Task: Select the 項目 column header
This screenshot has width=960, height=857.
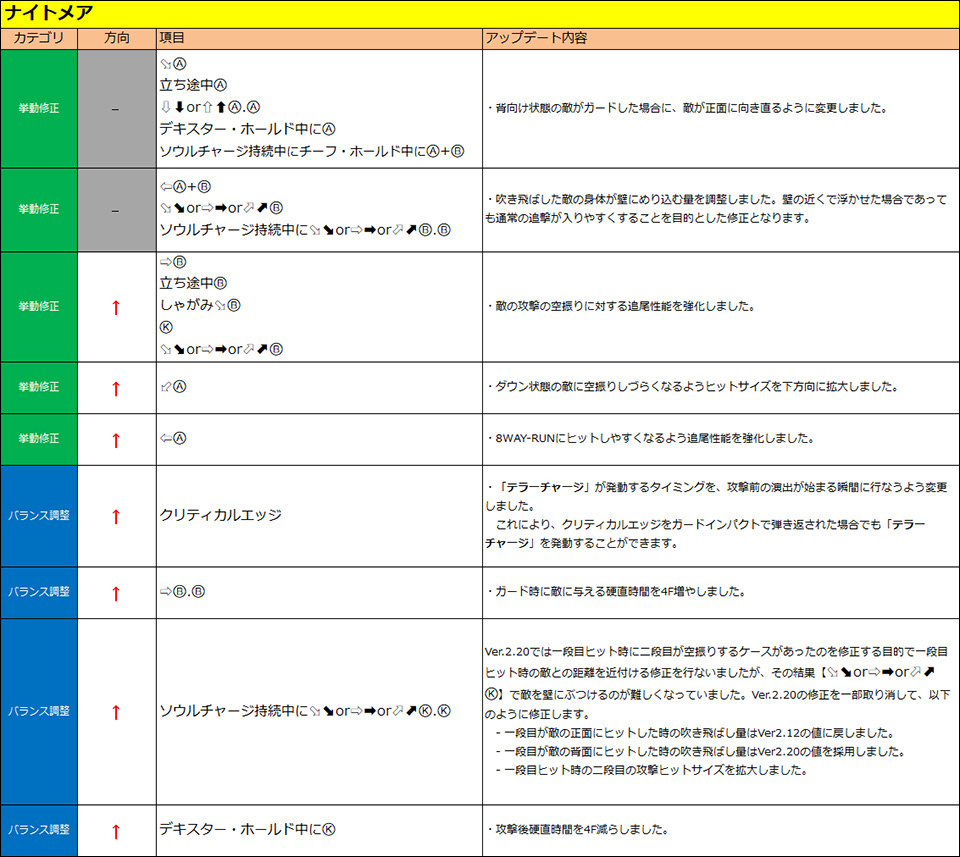Action: (172, 38)
